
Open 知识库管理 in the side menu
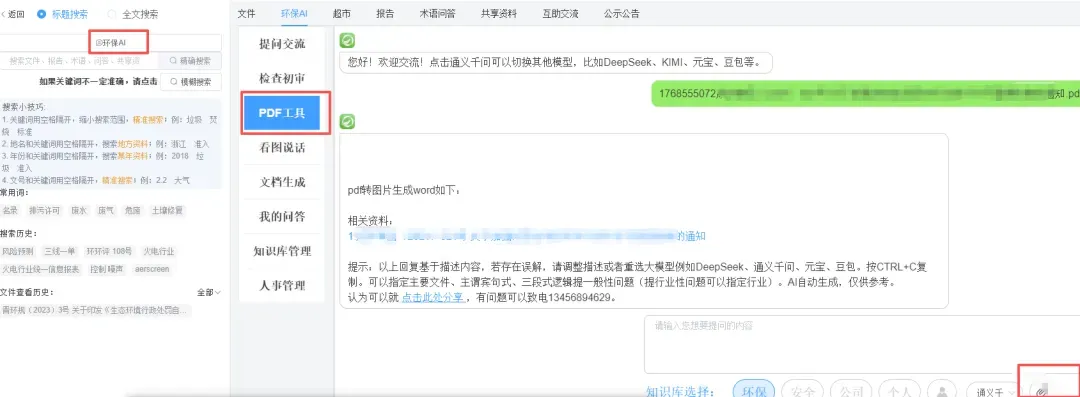tap(282, 251)
